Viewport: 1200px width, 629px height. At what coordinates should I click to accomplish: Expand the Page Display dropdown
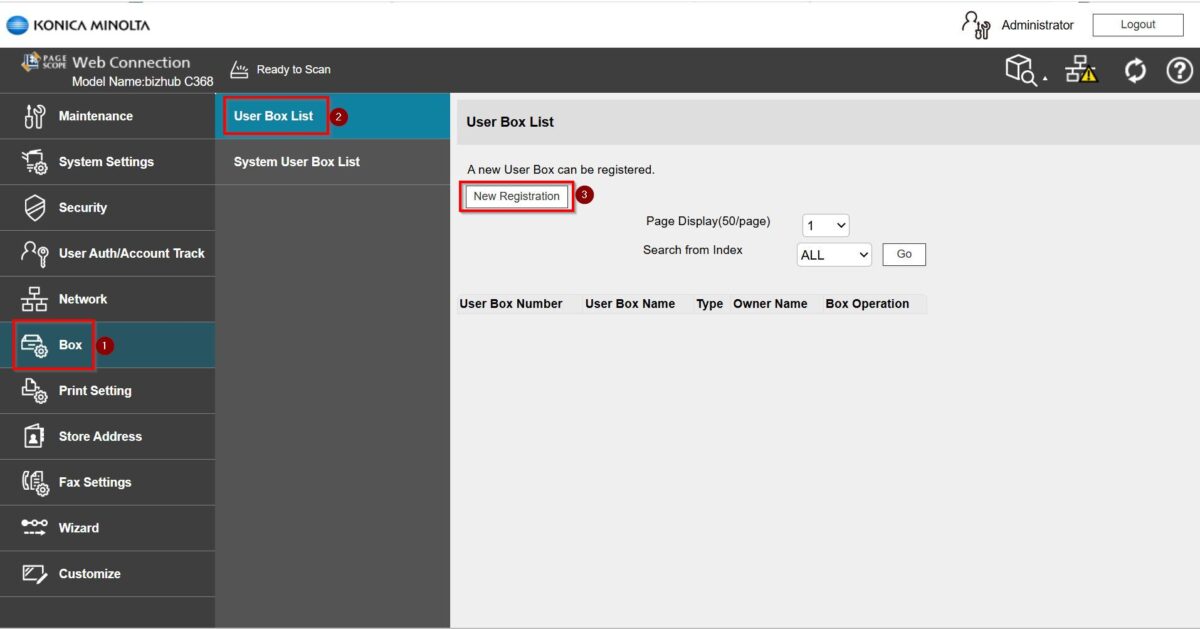click(x=826, y=225)
